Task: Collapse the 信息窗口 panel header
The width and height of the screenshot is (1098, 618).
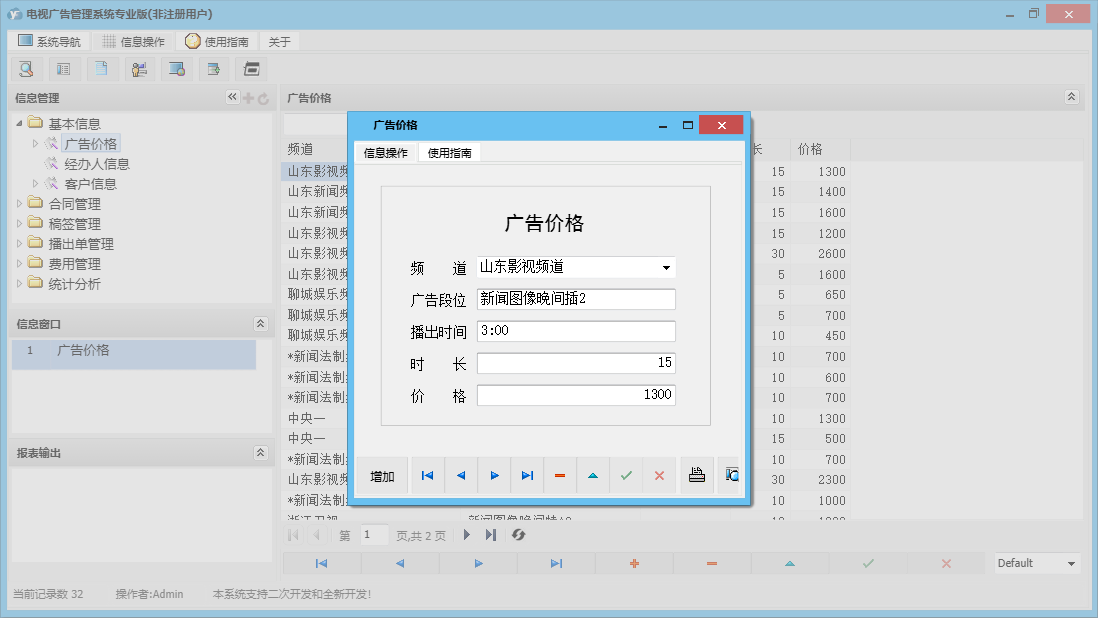Action: 261,323
